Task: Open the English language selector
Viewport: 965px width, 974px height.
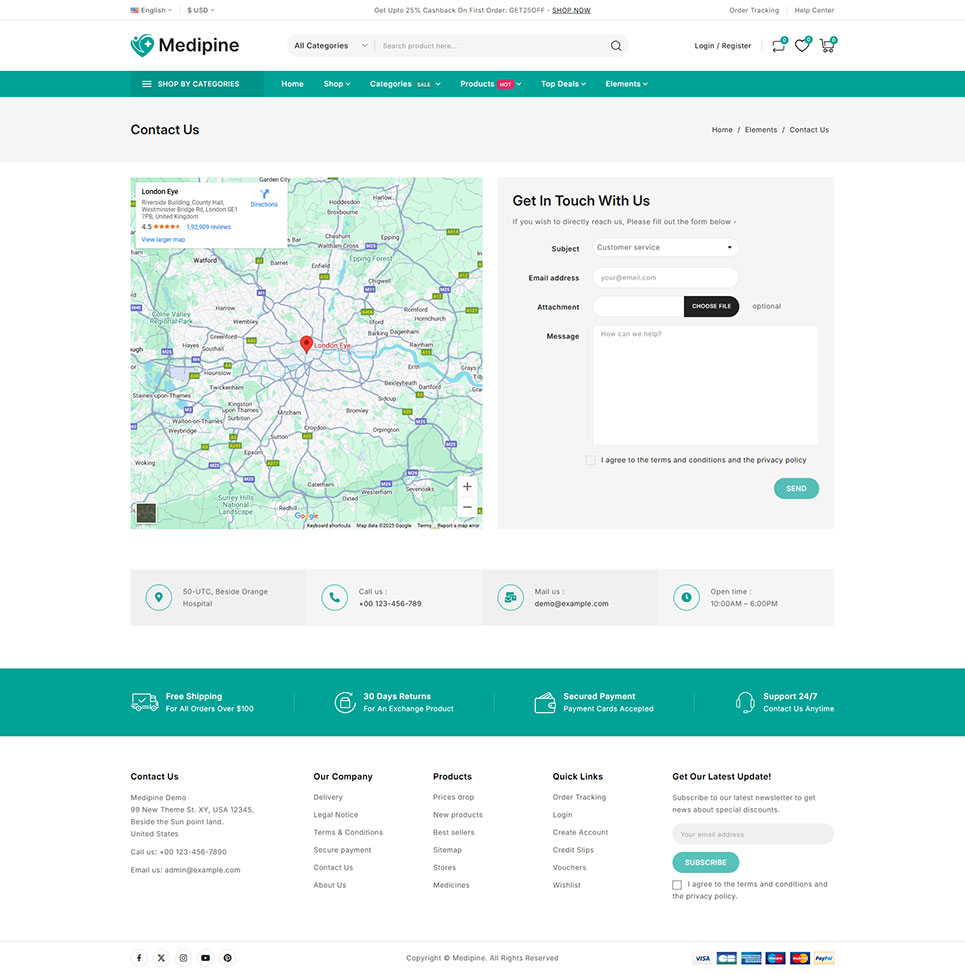Action: [151, 10]
